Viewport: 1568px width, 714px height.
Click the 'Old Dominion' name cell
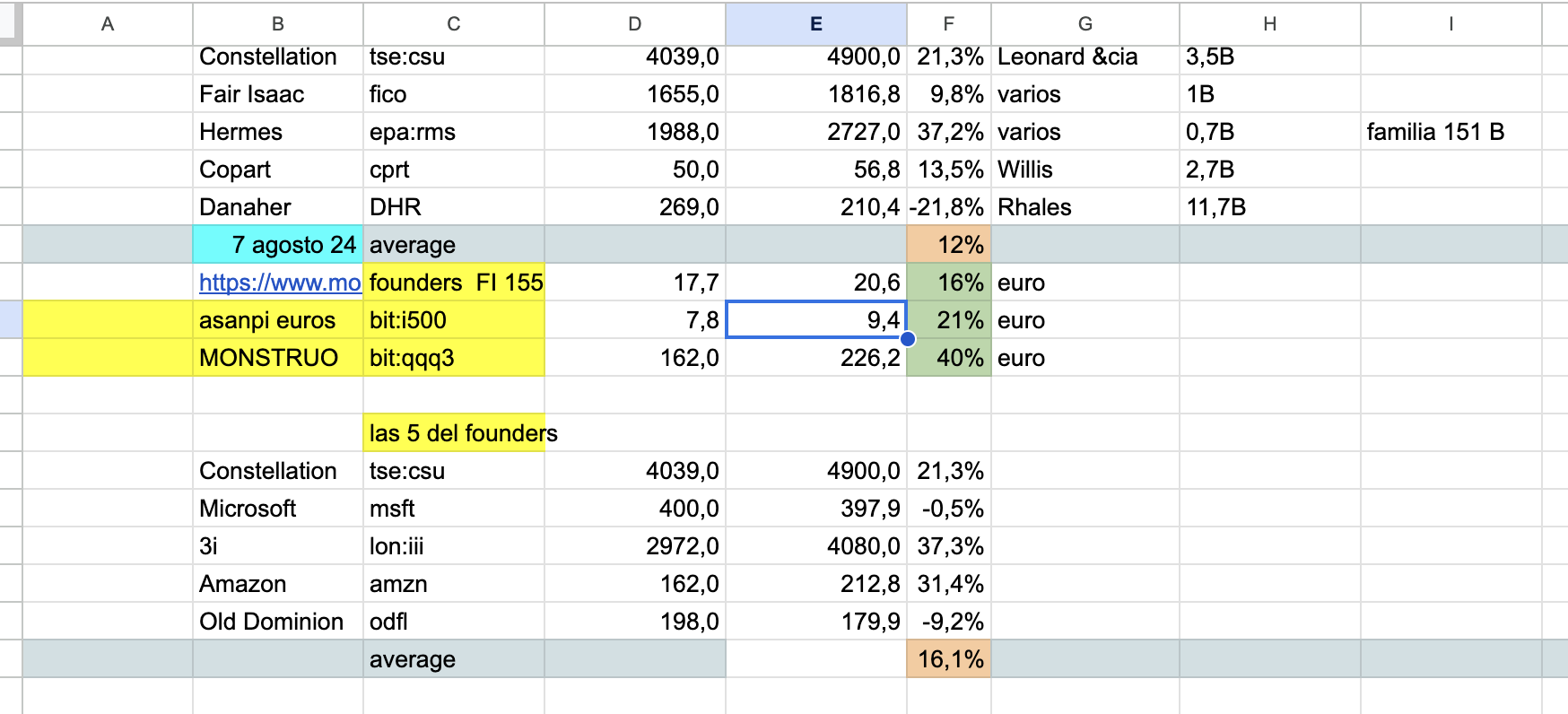point(278,622)
